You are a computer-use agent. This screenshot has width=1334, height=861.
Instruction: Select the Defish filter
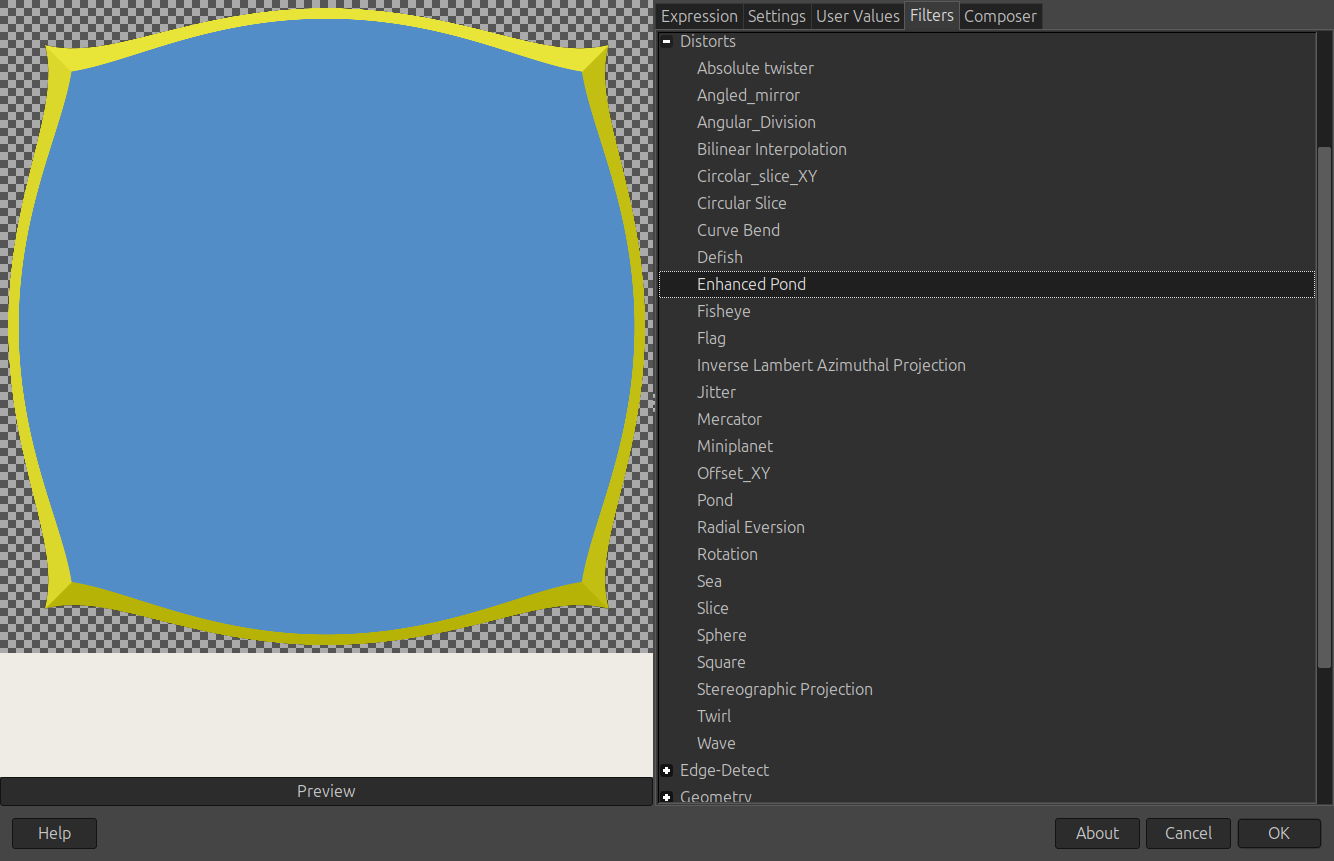[719, 257]
